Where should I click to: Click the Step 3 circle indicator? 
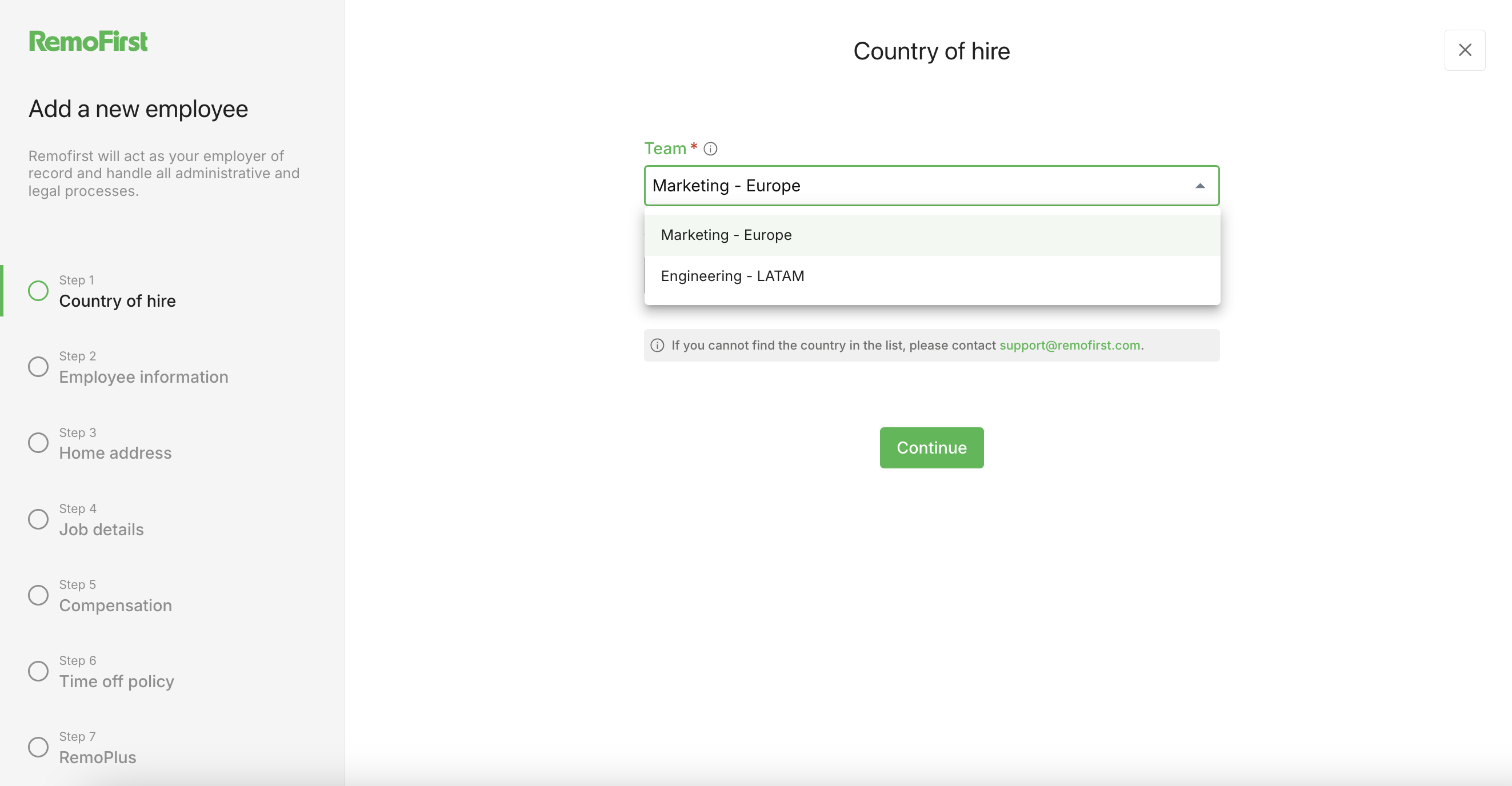click(38, 443)
